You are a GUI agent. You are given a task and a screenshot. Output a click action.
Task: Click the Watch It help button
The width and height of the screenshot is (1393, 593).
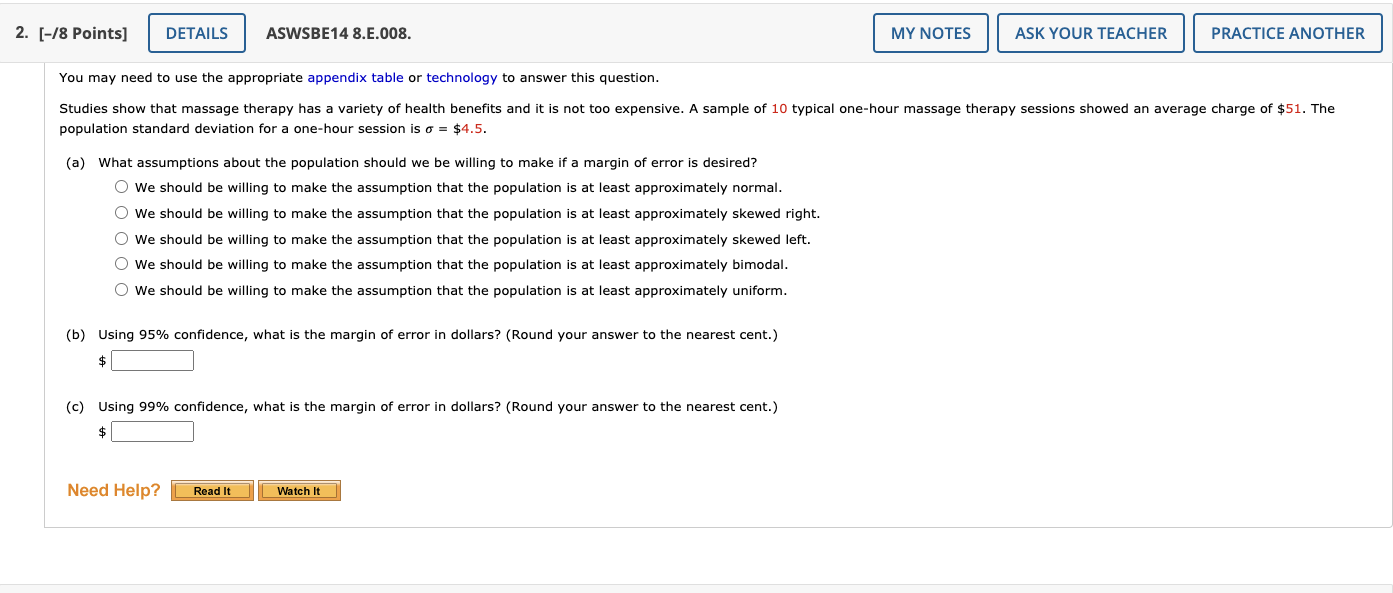coord(299,490)
